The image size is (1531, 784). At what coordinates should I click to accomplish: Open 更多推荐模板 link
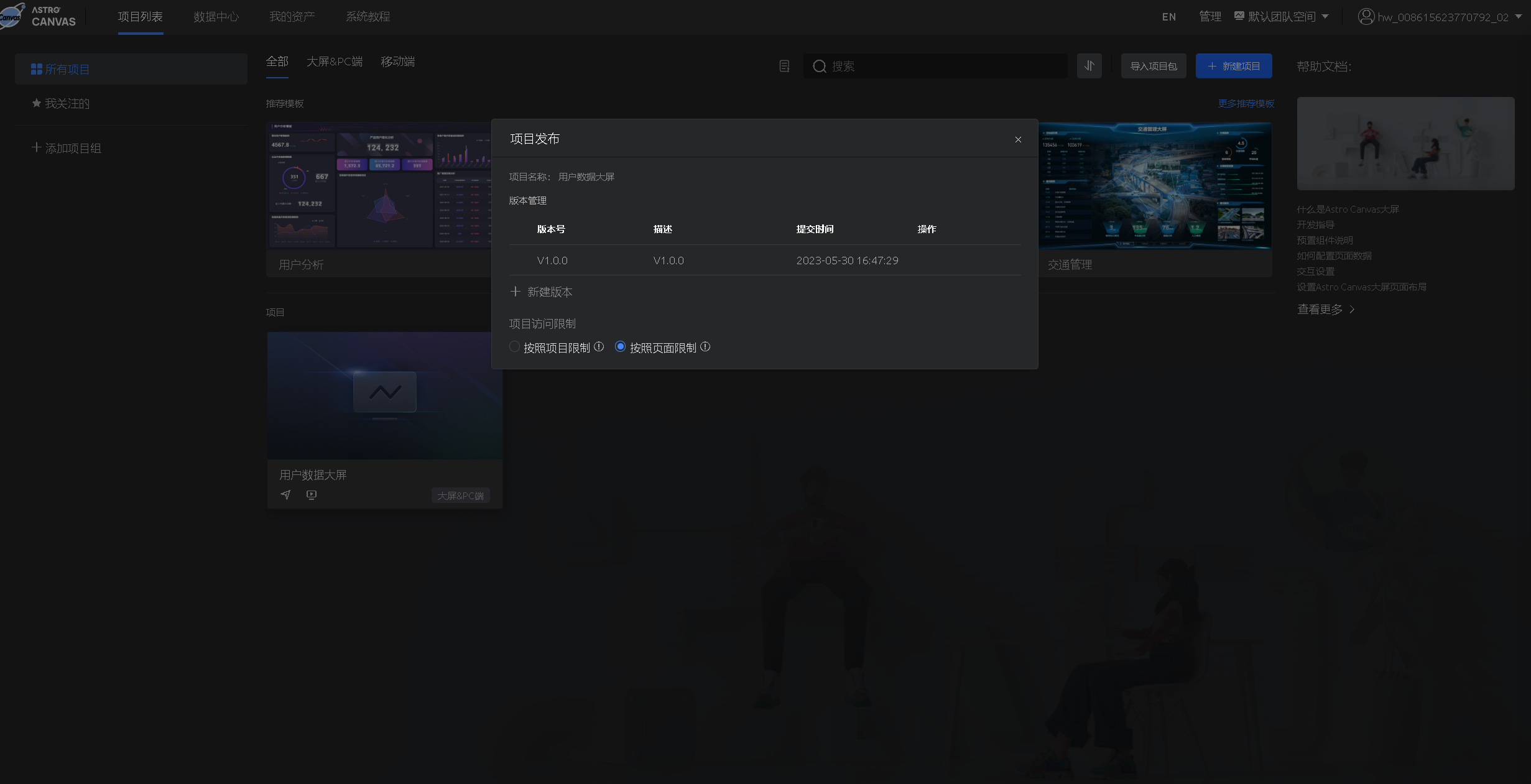(x=1246, y=103)
